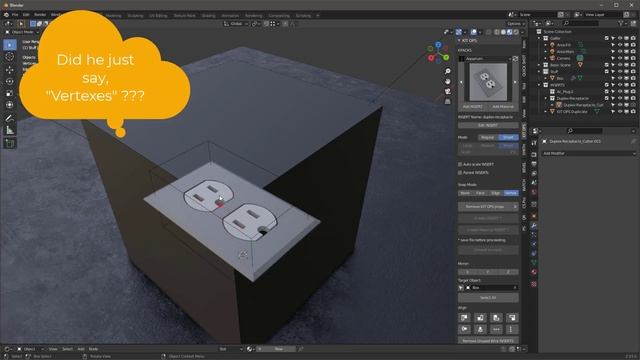Select the Measure ruler tool

10,130
